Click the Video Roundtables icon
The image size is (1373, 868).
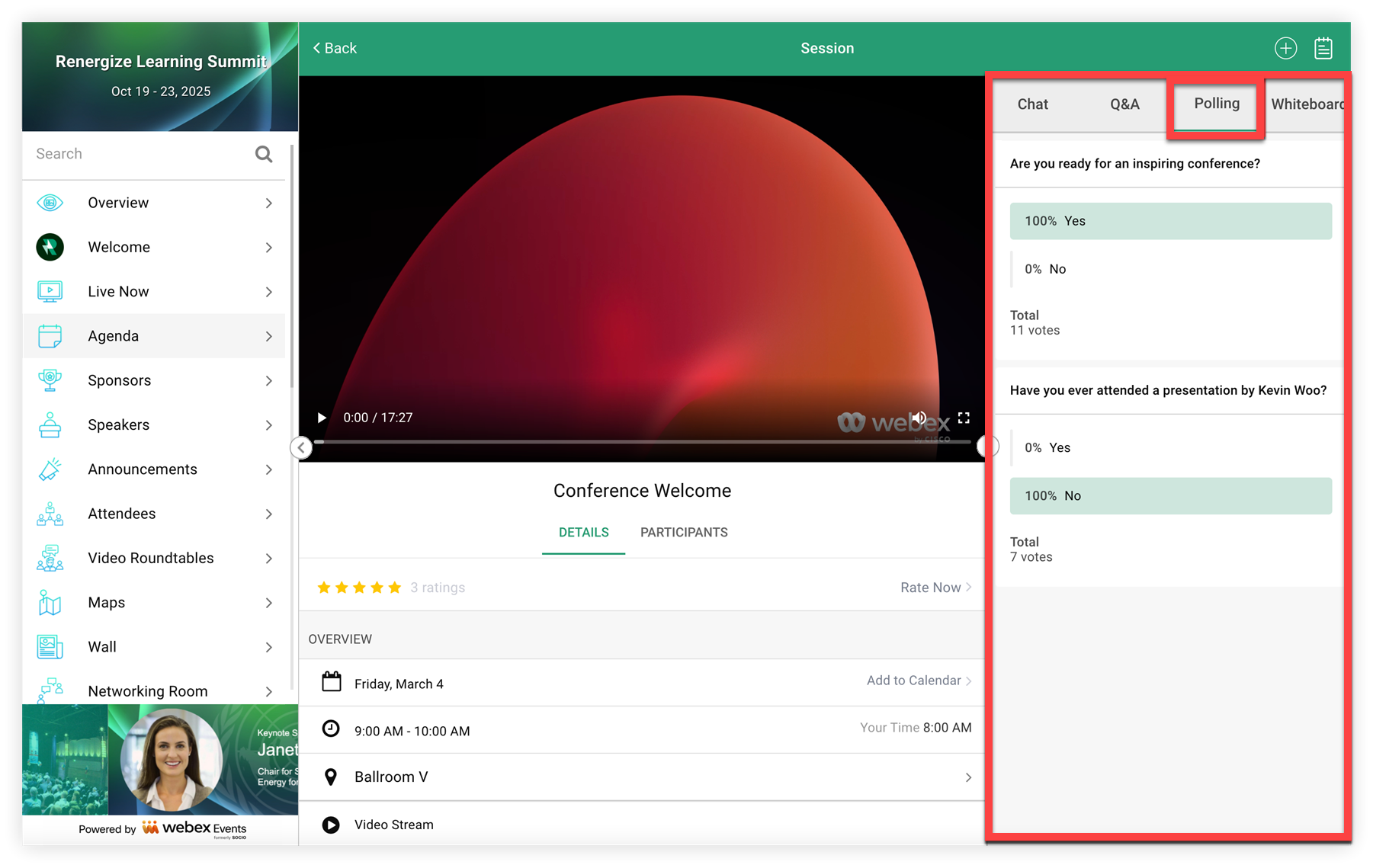click(50, 558)
